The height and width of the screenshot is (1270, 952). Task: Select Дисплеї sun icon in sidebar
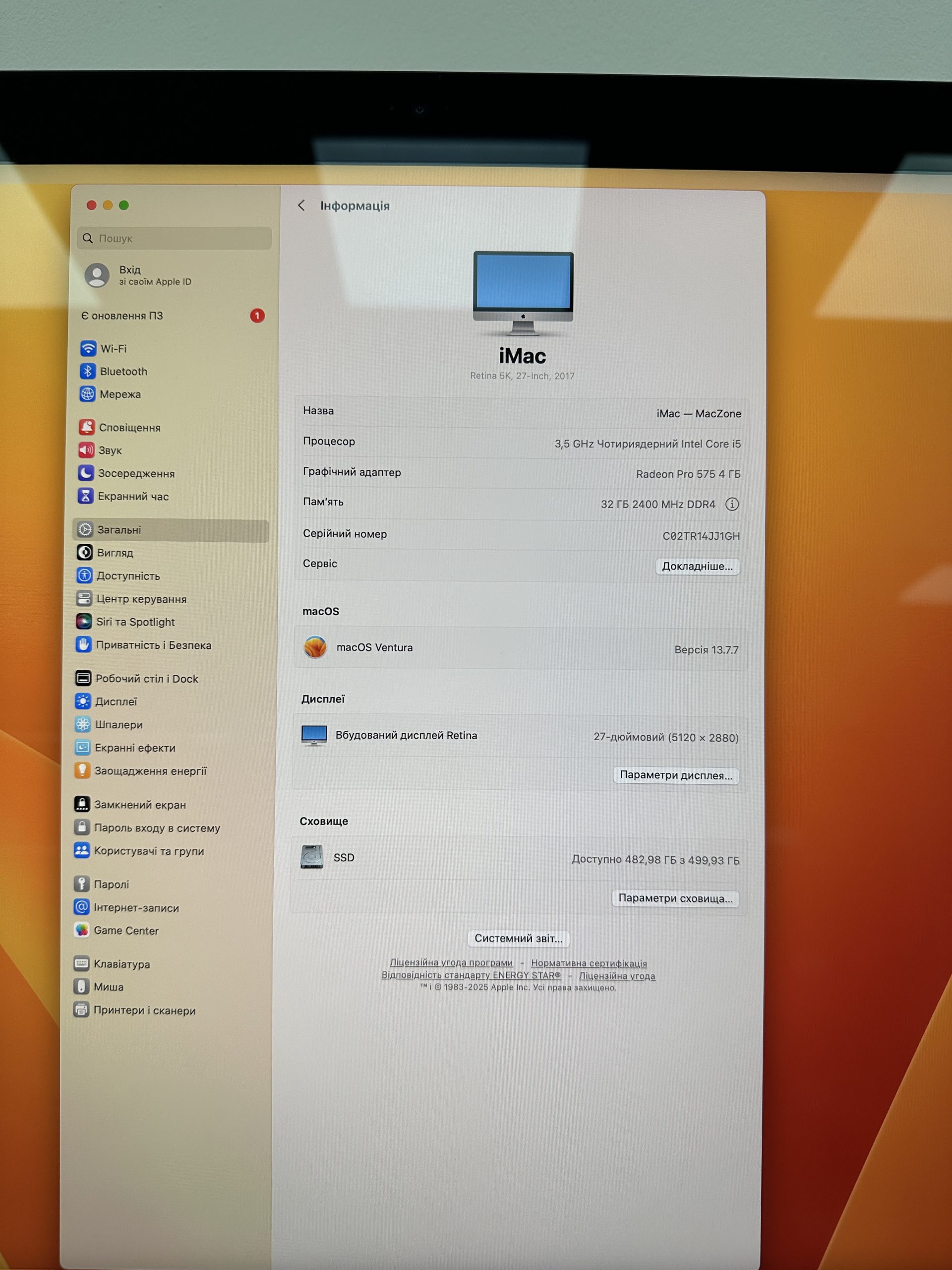(x=83, y=701)
